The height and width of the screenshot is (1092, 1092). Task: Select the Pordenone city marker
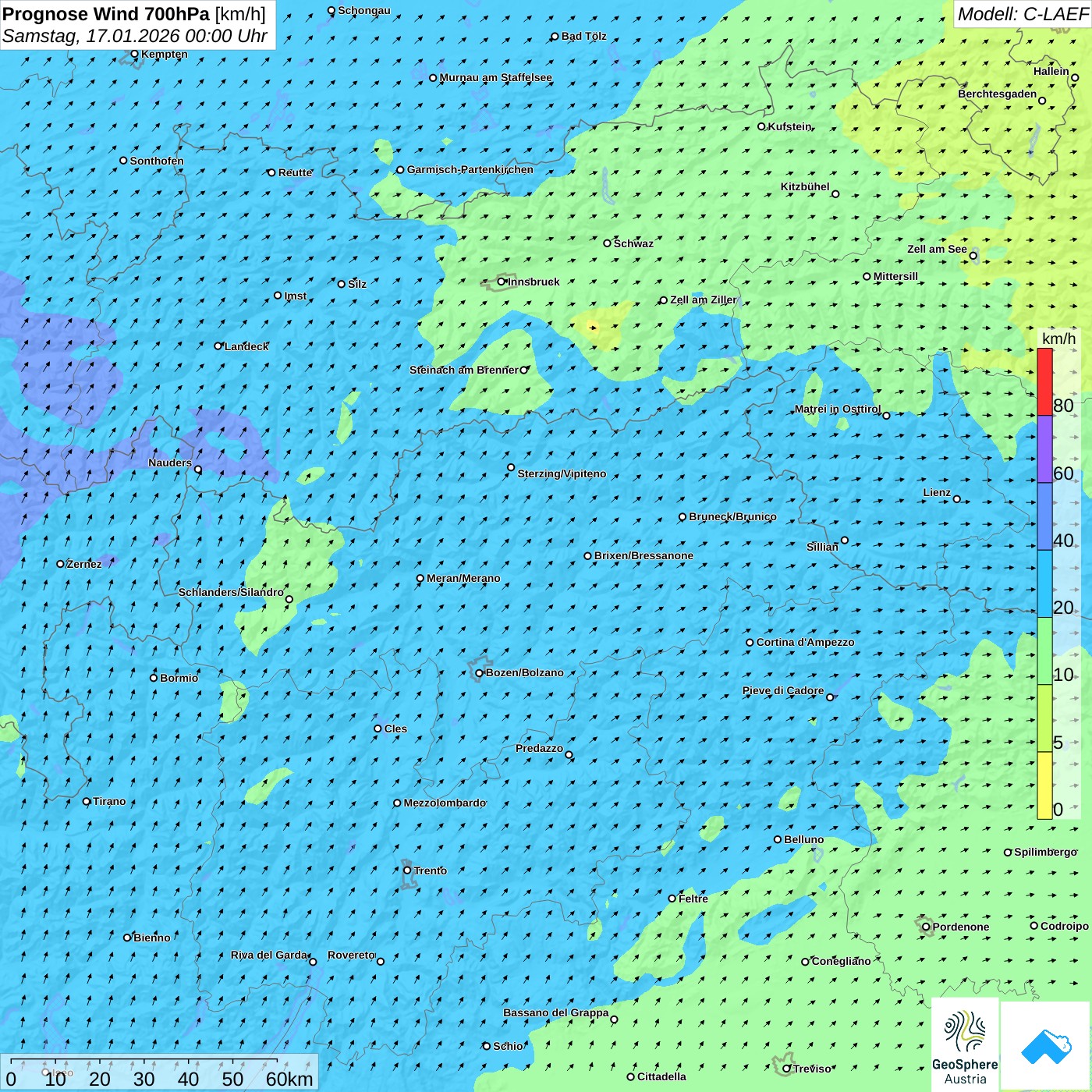pos(926,927)
